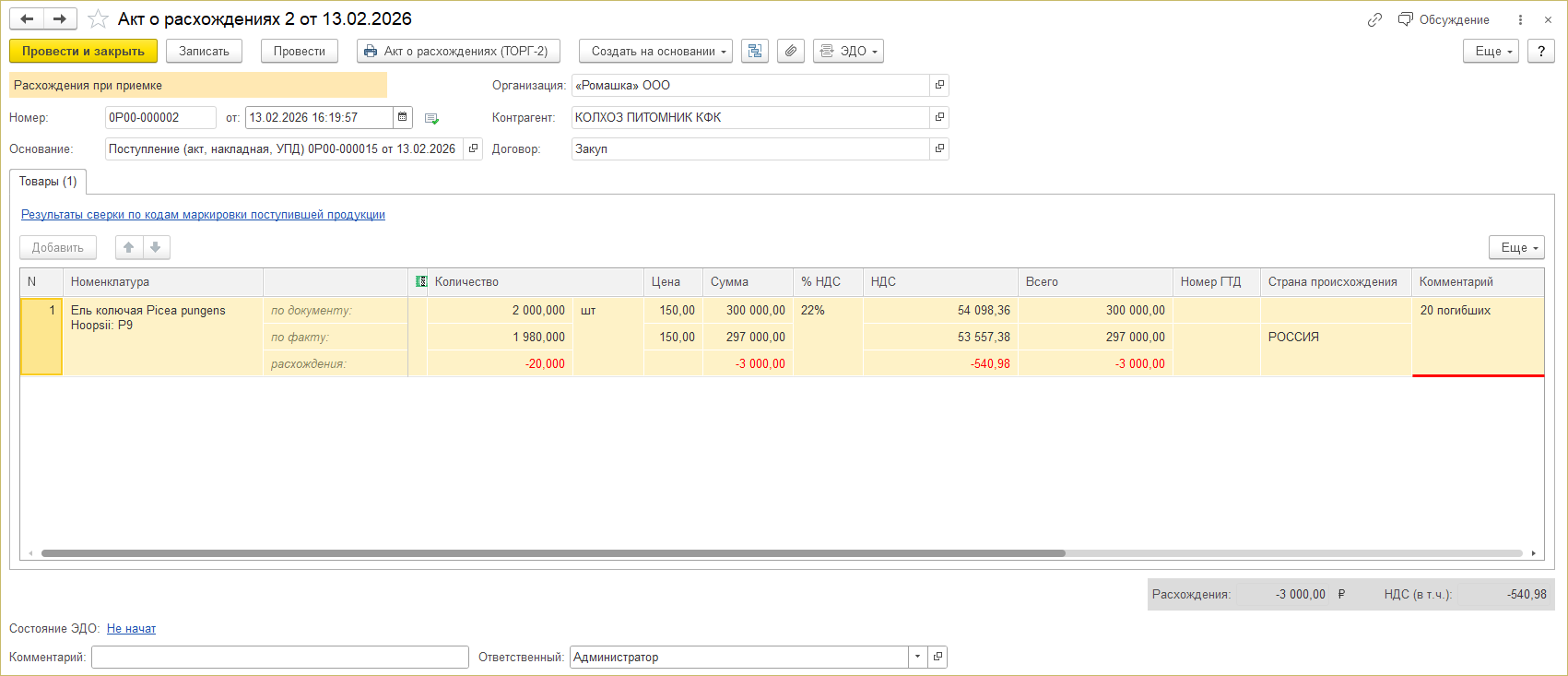Screen dimensions: 1568x676
Task: Open calendar picker for document date
Action: [403, 117]
